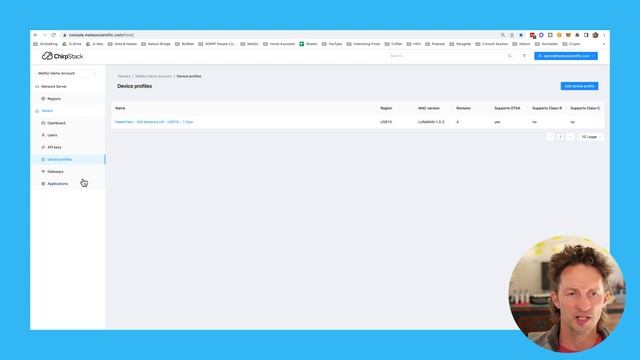Open the user account dropdown button

[x=566, y=56]
